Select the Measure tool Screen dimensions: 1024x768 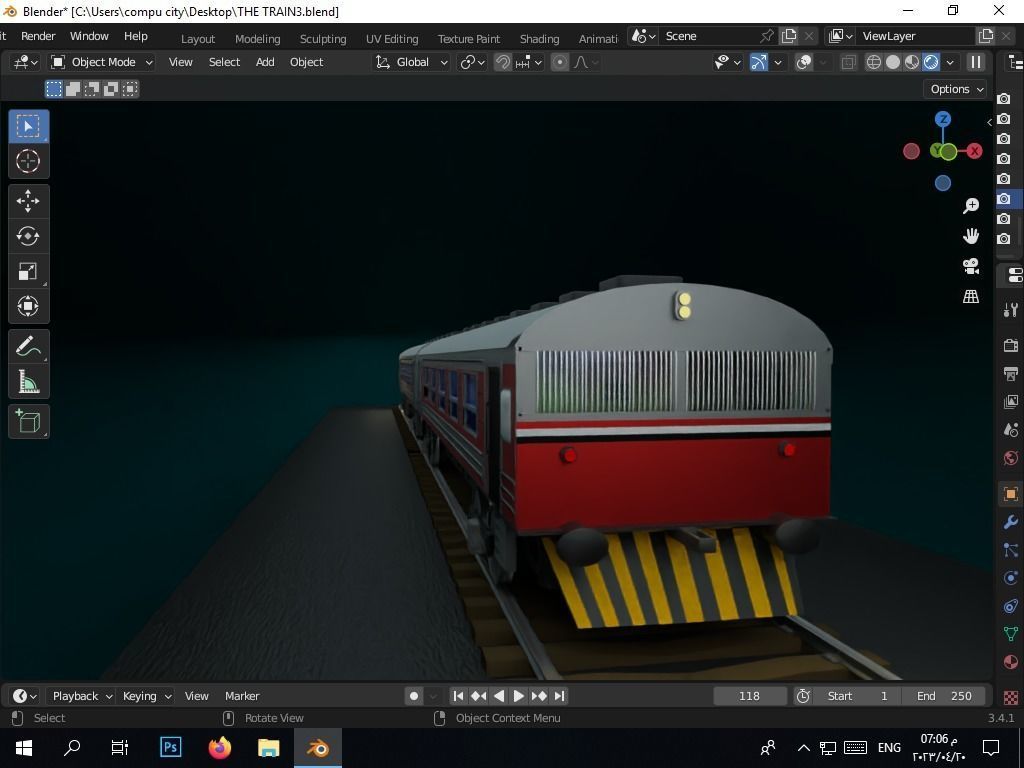click(28, 381)
